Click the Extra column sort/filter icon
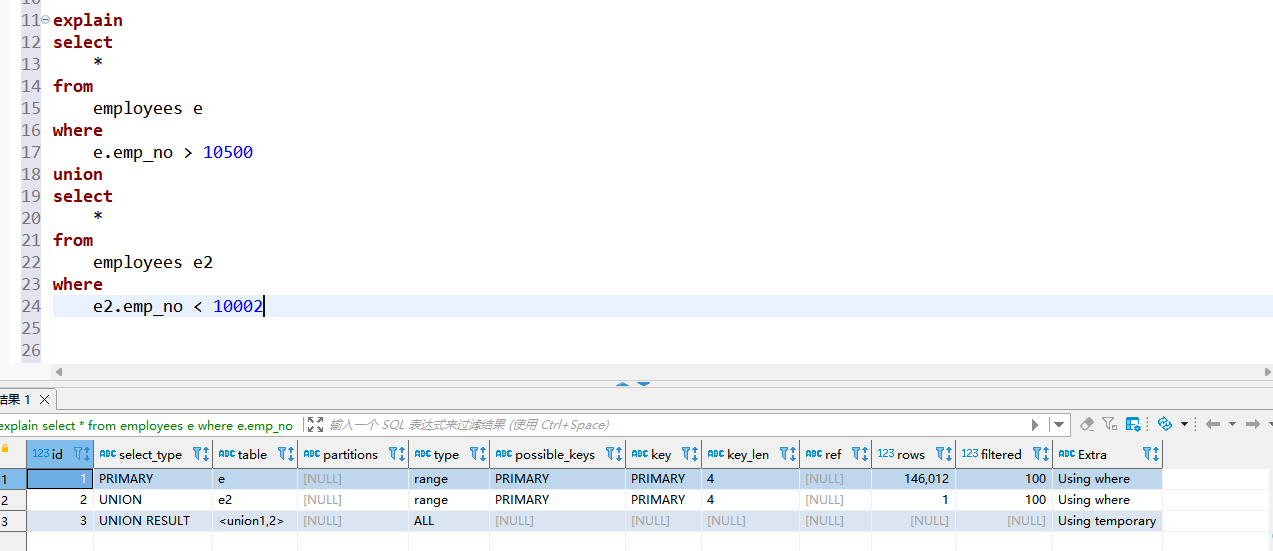This screenshot has width=1273, height=551. (x=1151, y=454)
